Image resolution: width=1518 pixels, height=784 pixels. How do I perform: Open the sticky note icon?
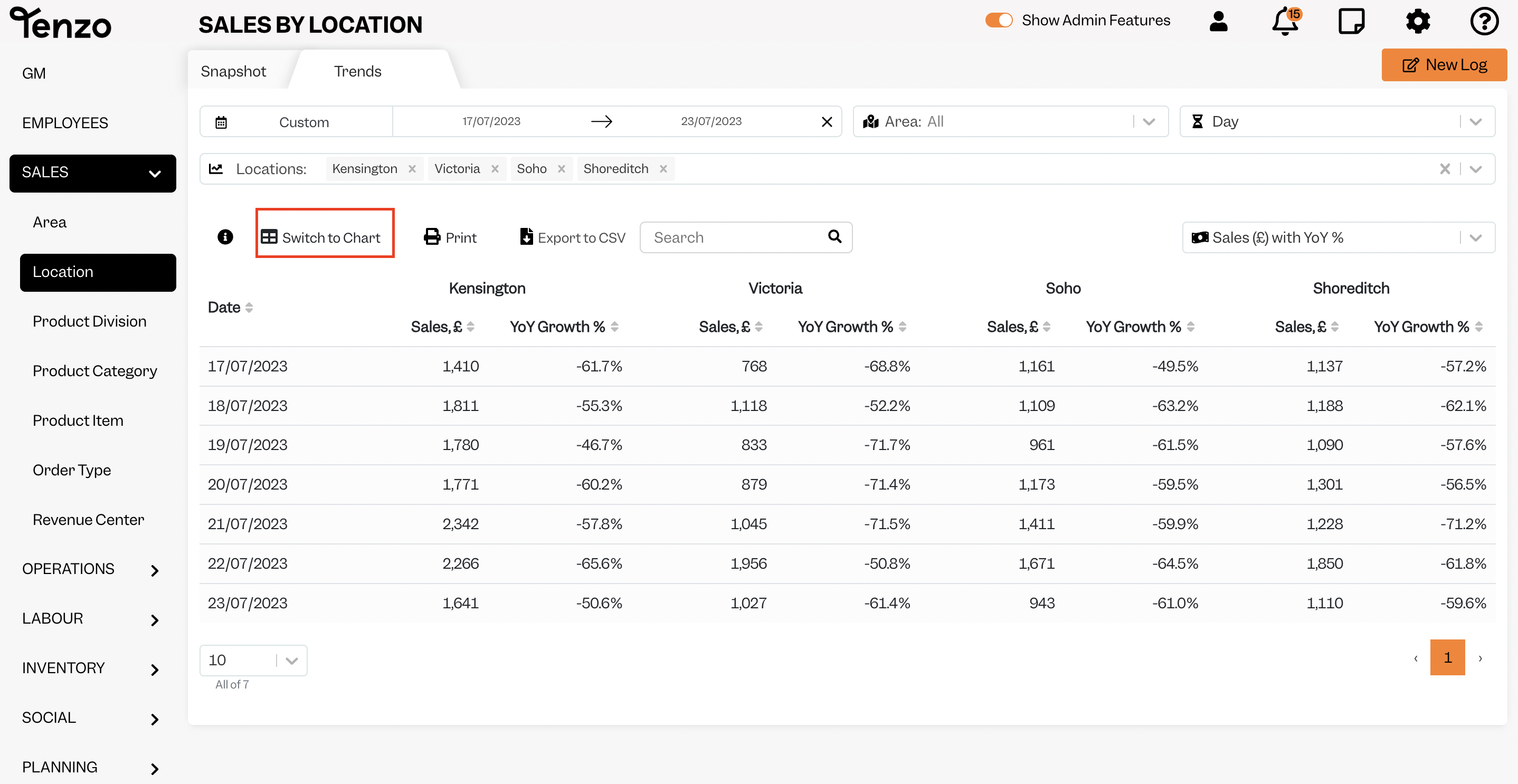coord(1351,22)
